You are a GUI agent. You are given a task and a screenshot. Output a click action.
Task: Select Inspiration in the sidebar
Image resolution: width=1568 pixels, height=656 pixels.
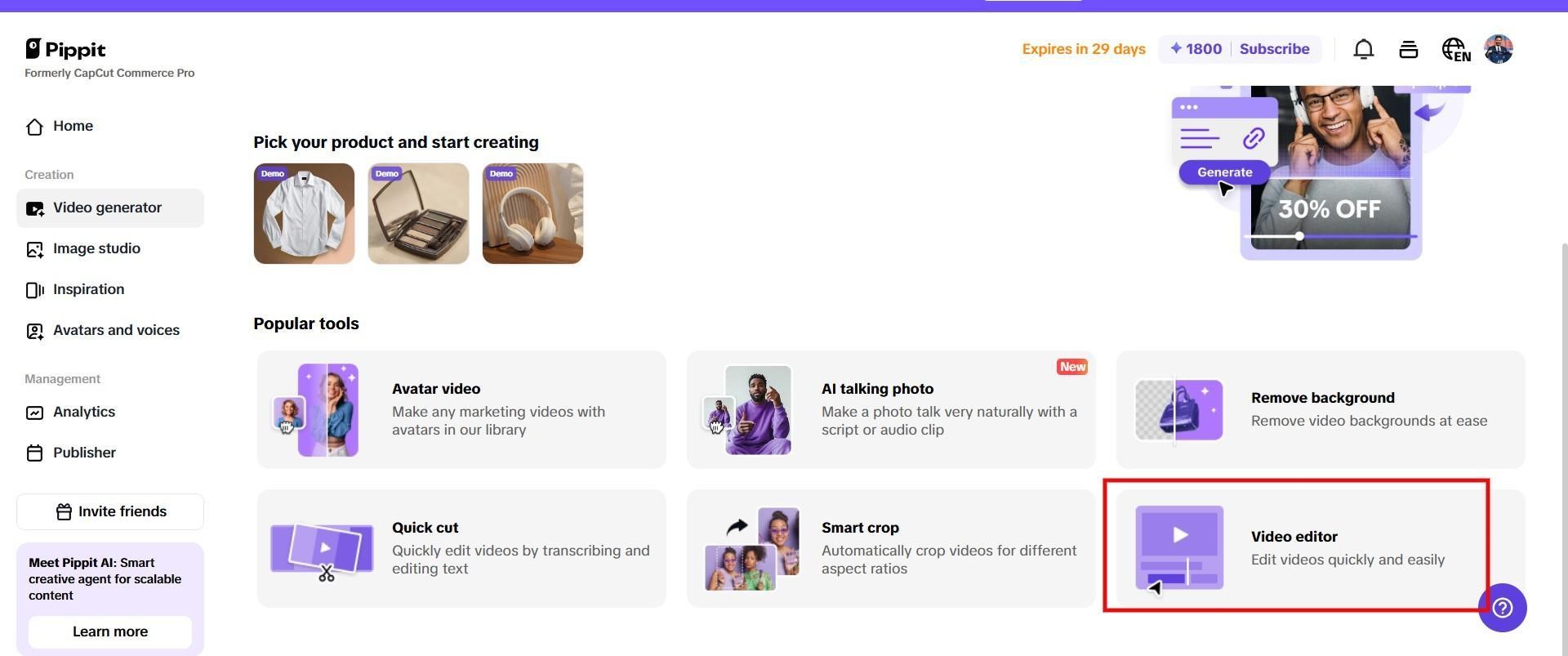coord(88,289)
